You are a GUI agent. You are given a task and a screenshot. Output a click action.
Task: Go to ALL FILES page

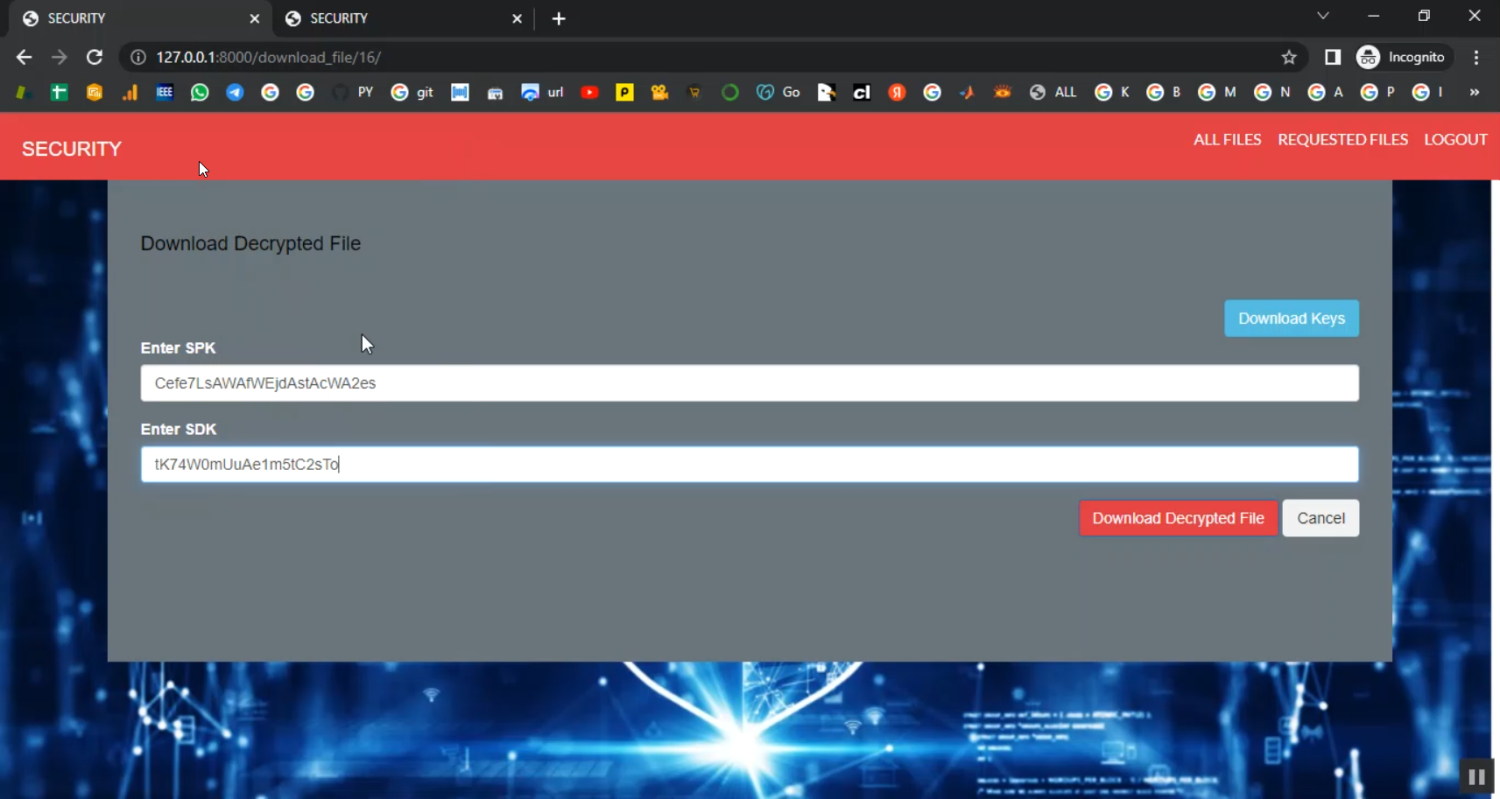1227,140
